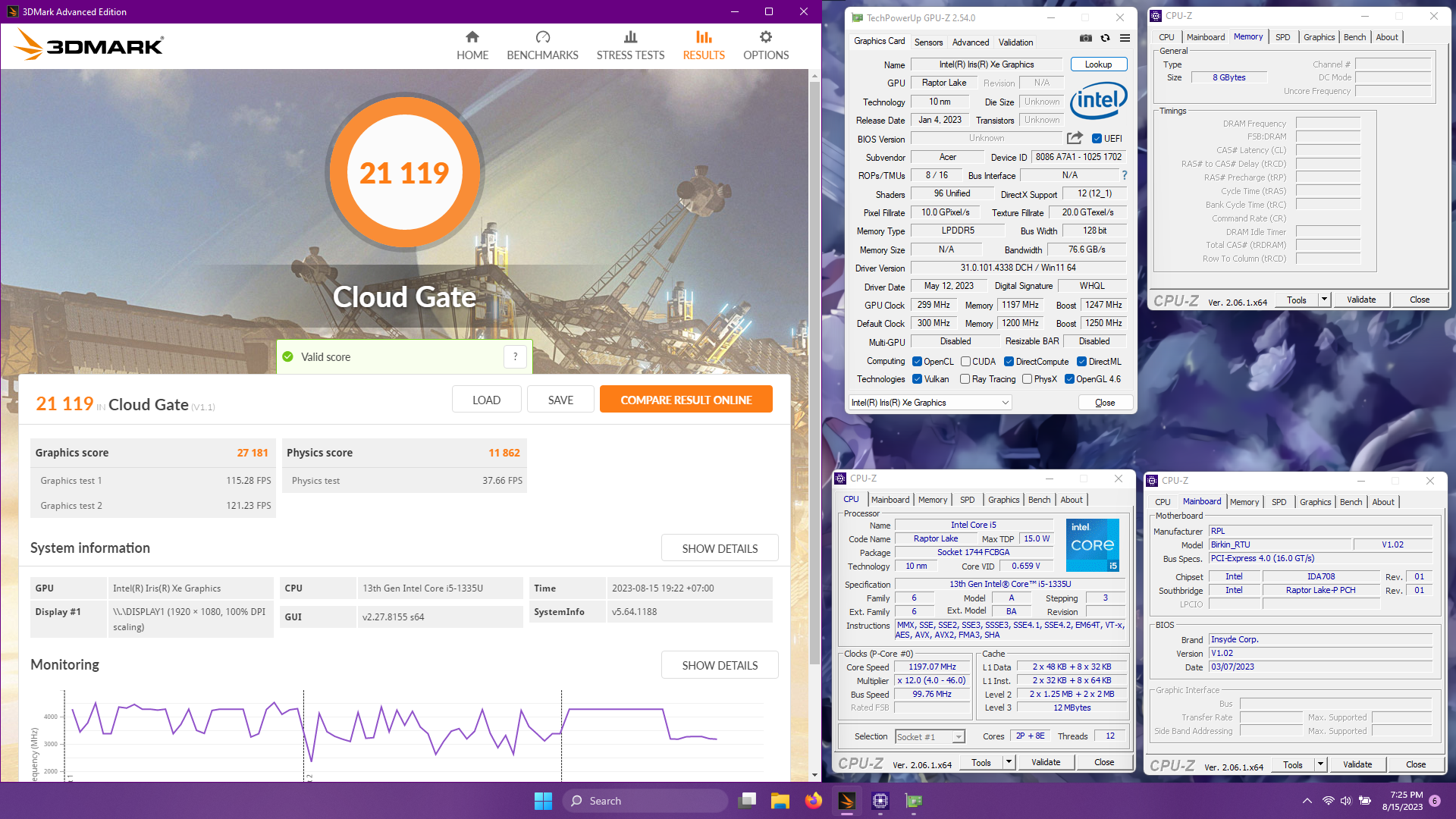Click the Intel logo in GPU-Z

pos(1099,101)
